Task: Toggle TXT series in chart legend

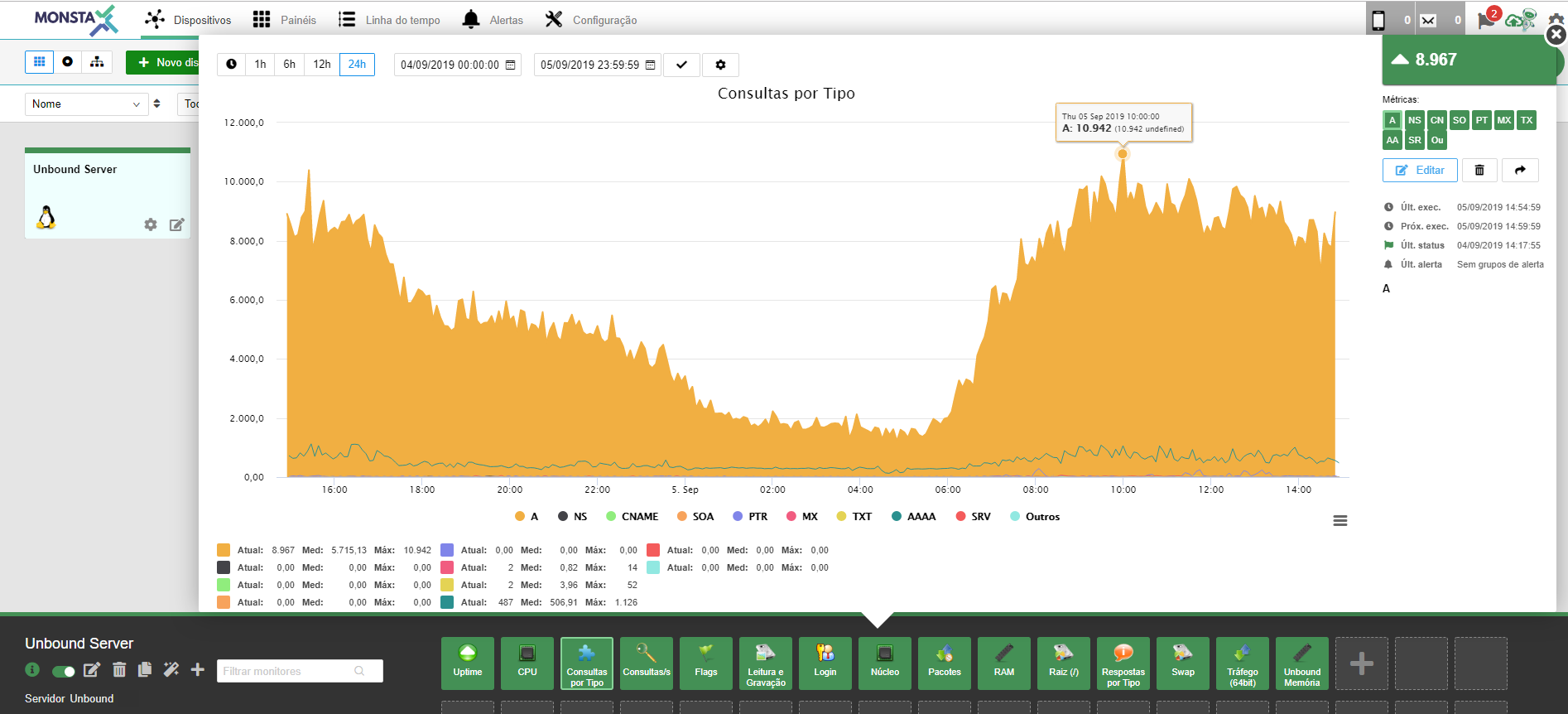Action: pyautogui.click(x=854, y=516)
